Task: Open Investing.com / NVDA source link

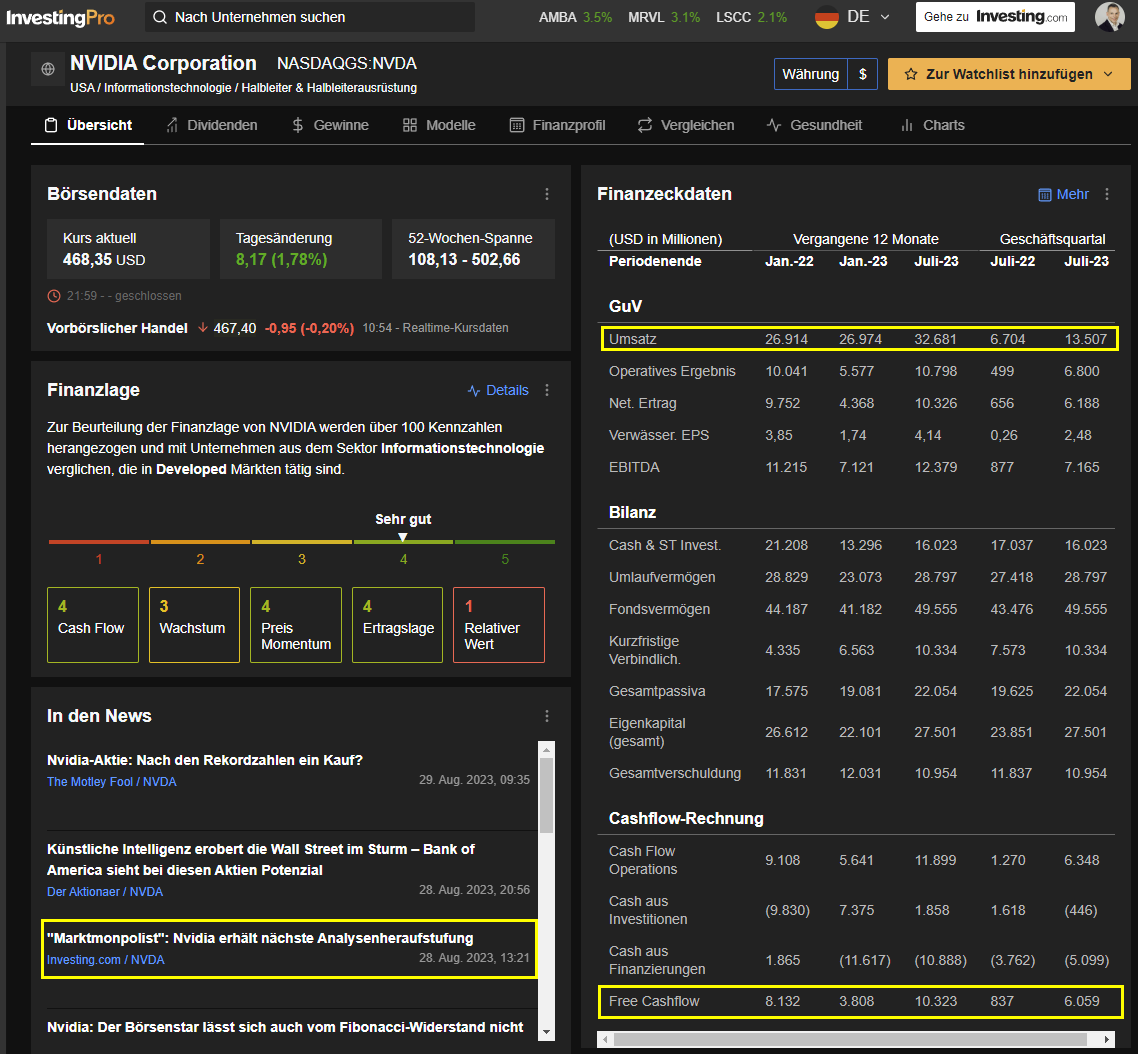Action: tap(106, 960)
